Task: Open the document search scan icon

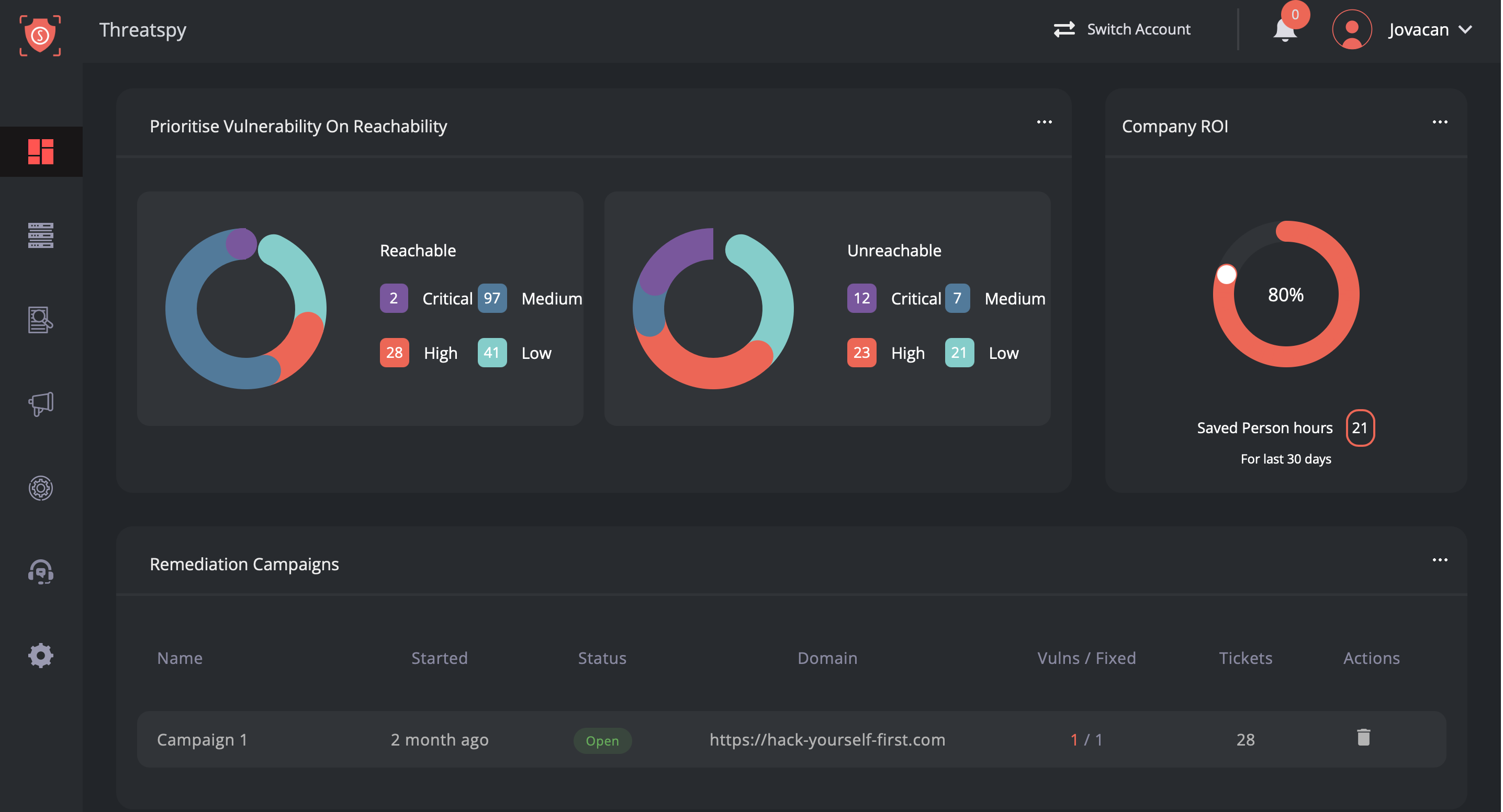Action: [x=41, y=320]
